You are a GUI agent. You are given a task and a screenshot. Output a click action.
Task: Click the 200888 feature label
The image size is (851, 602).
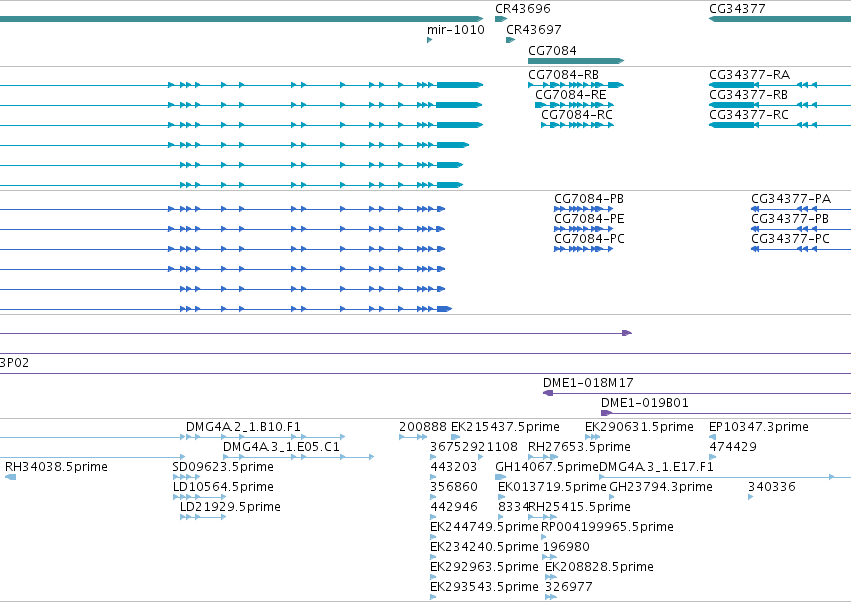coord(423,427)
